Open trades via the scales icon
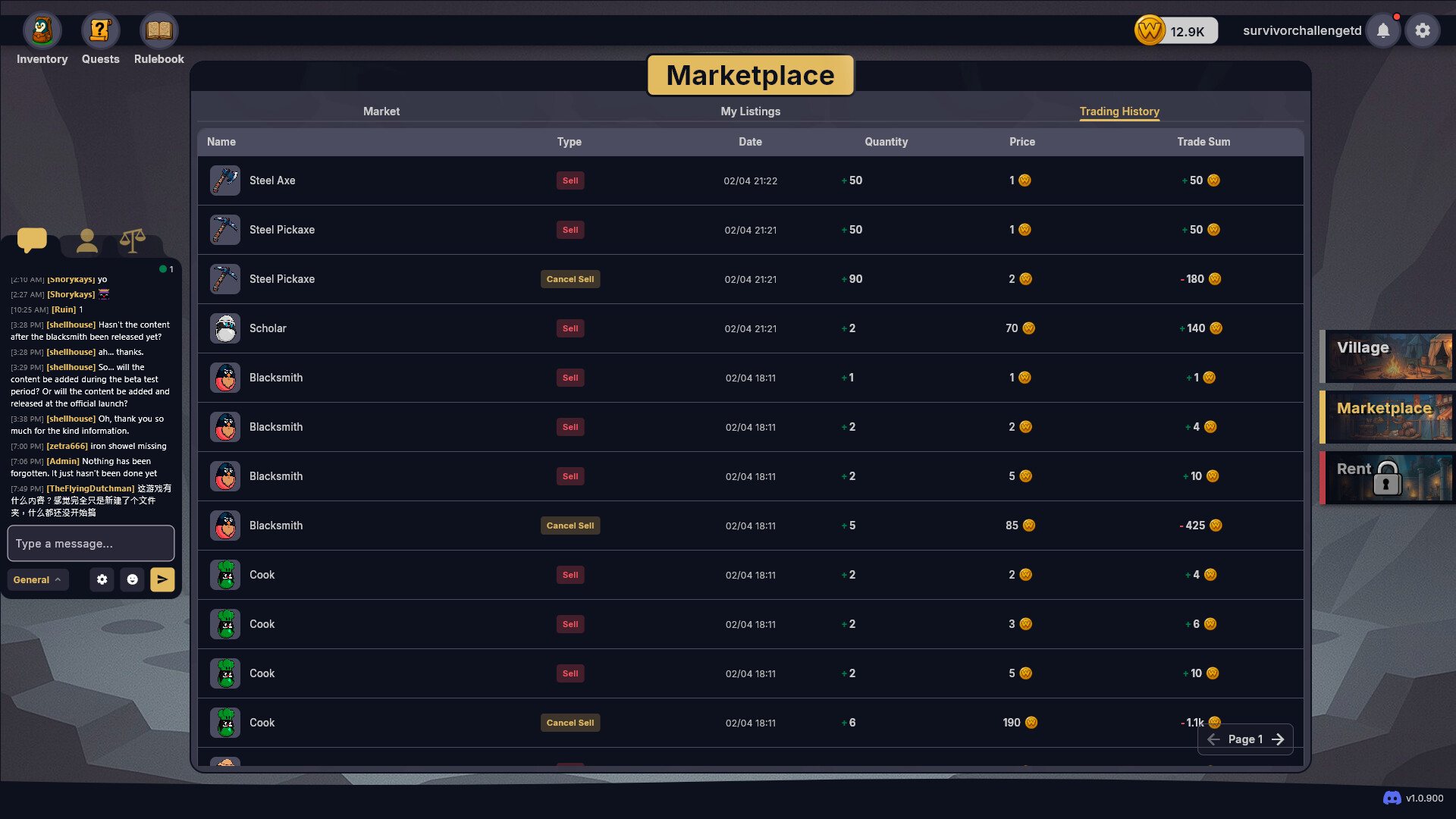The width and height of the screenshot is (1456, 819). click(x=131, y=240)
